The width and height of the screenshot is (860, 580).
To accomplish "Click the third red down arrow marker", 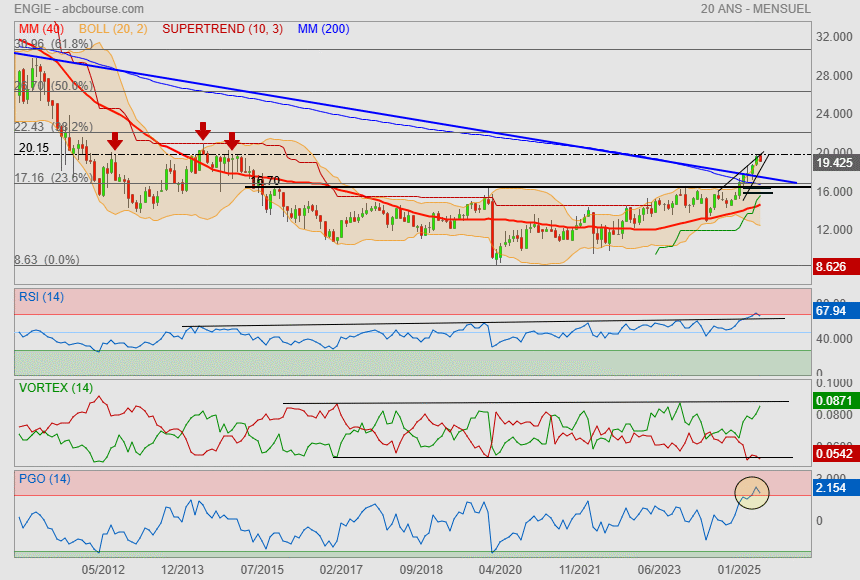I will point(232,141).
